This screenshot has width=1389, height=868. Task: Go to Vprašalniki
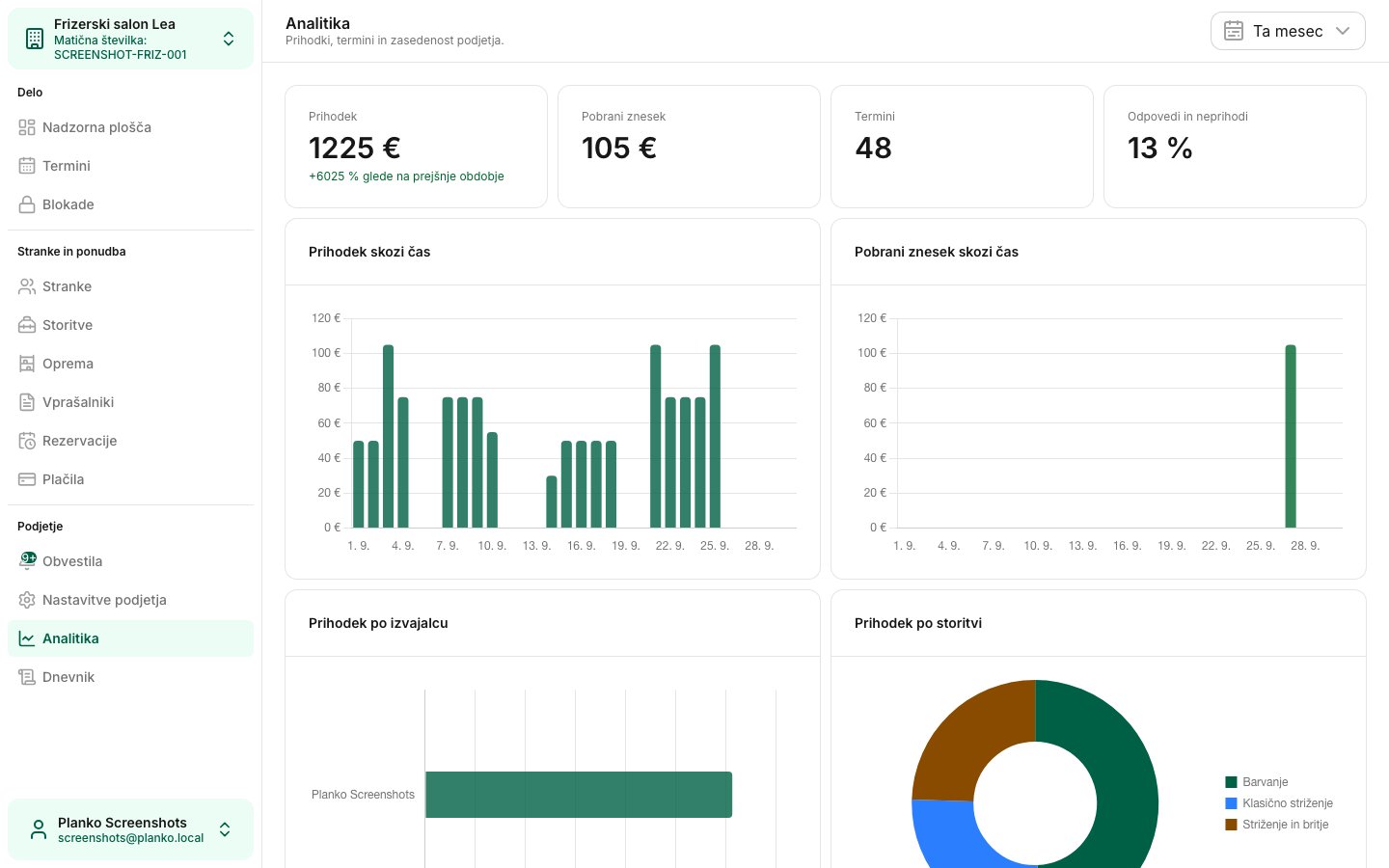tap(131, 402)
